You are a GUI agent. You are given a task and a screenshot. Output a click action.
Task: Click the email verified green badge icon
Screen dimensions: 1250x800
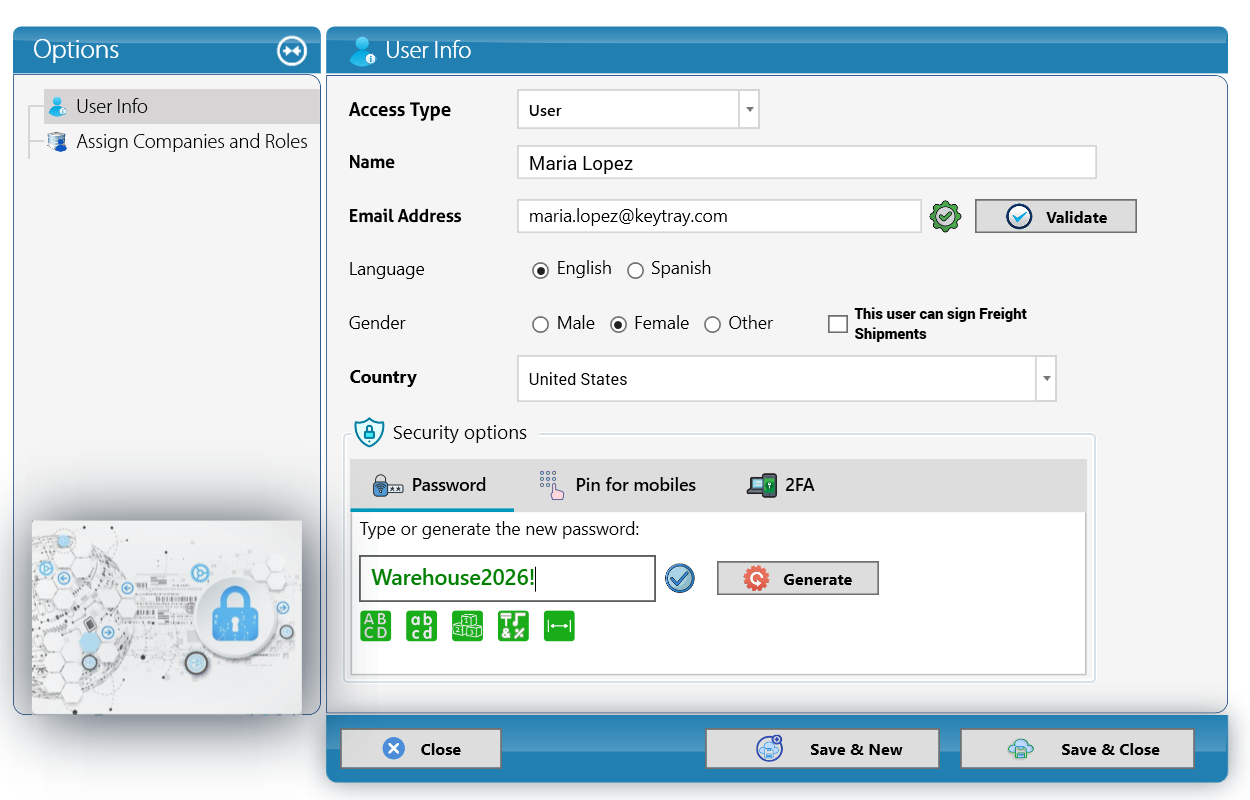[x=946, y=216]
